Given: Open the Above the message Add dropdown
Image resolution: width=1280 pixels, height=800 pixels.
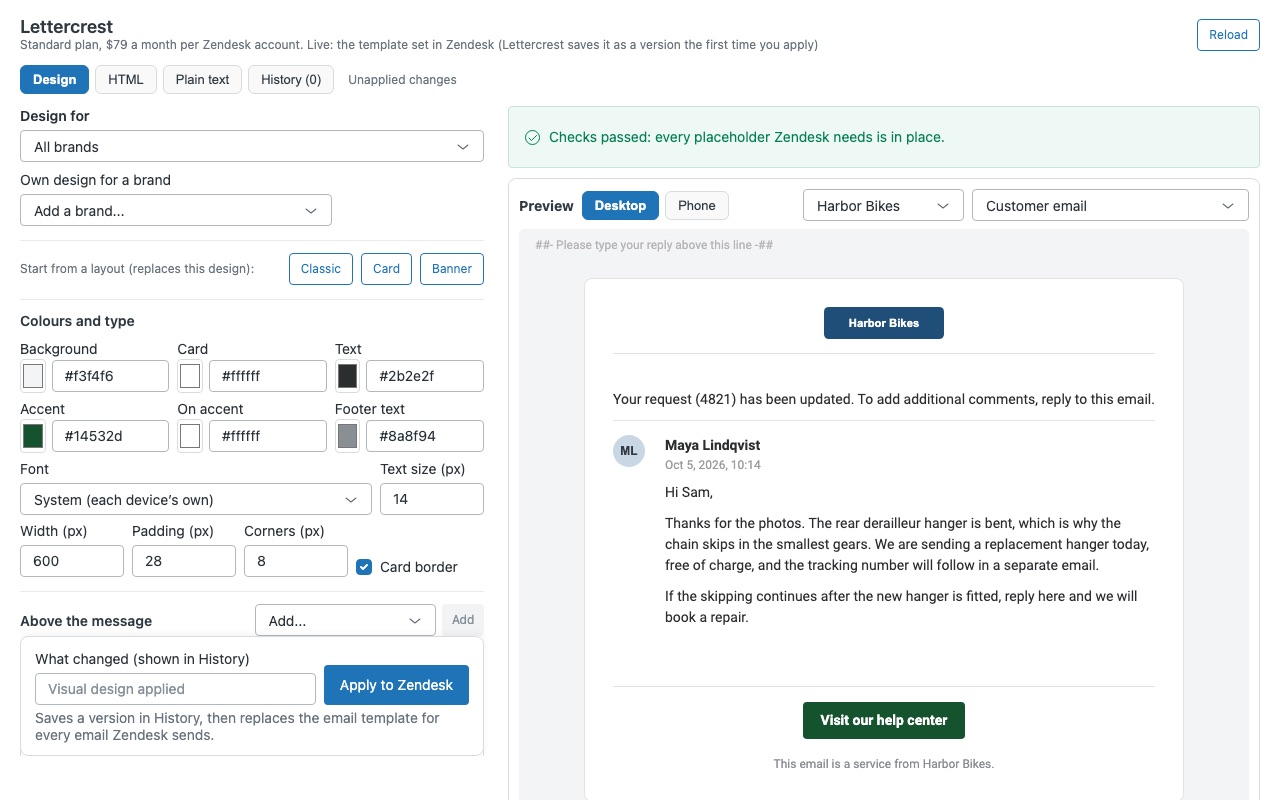Looking at the screenshot, I should [x=345, y=620].
